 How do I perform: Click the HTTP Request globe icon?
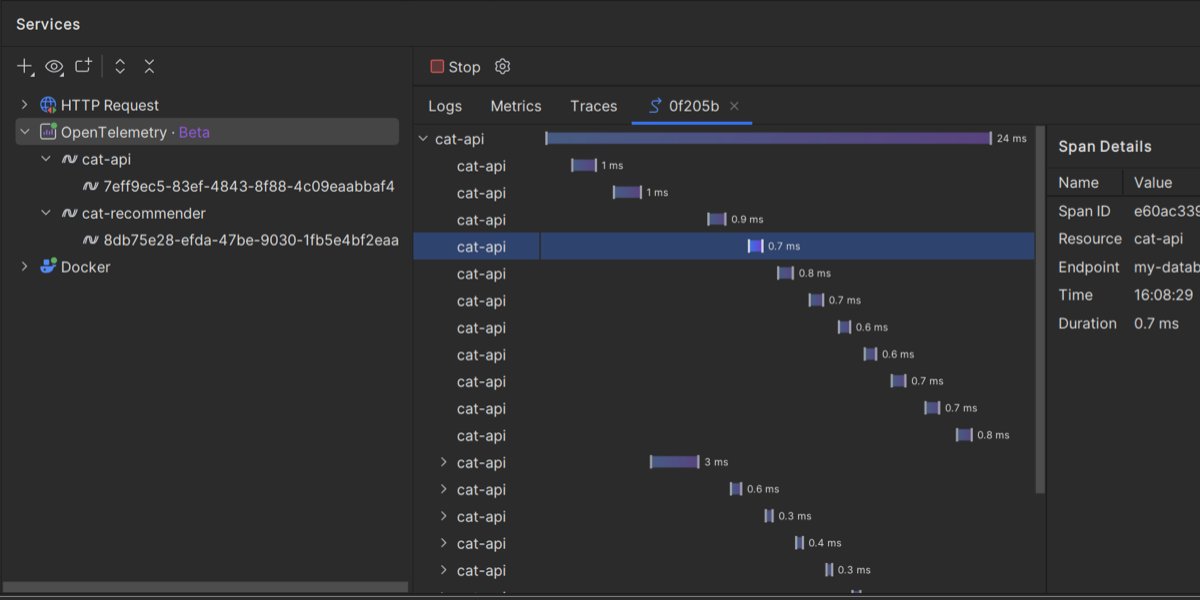pos(47,104)
